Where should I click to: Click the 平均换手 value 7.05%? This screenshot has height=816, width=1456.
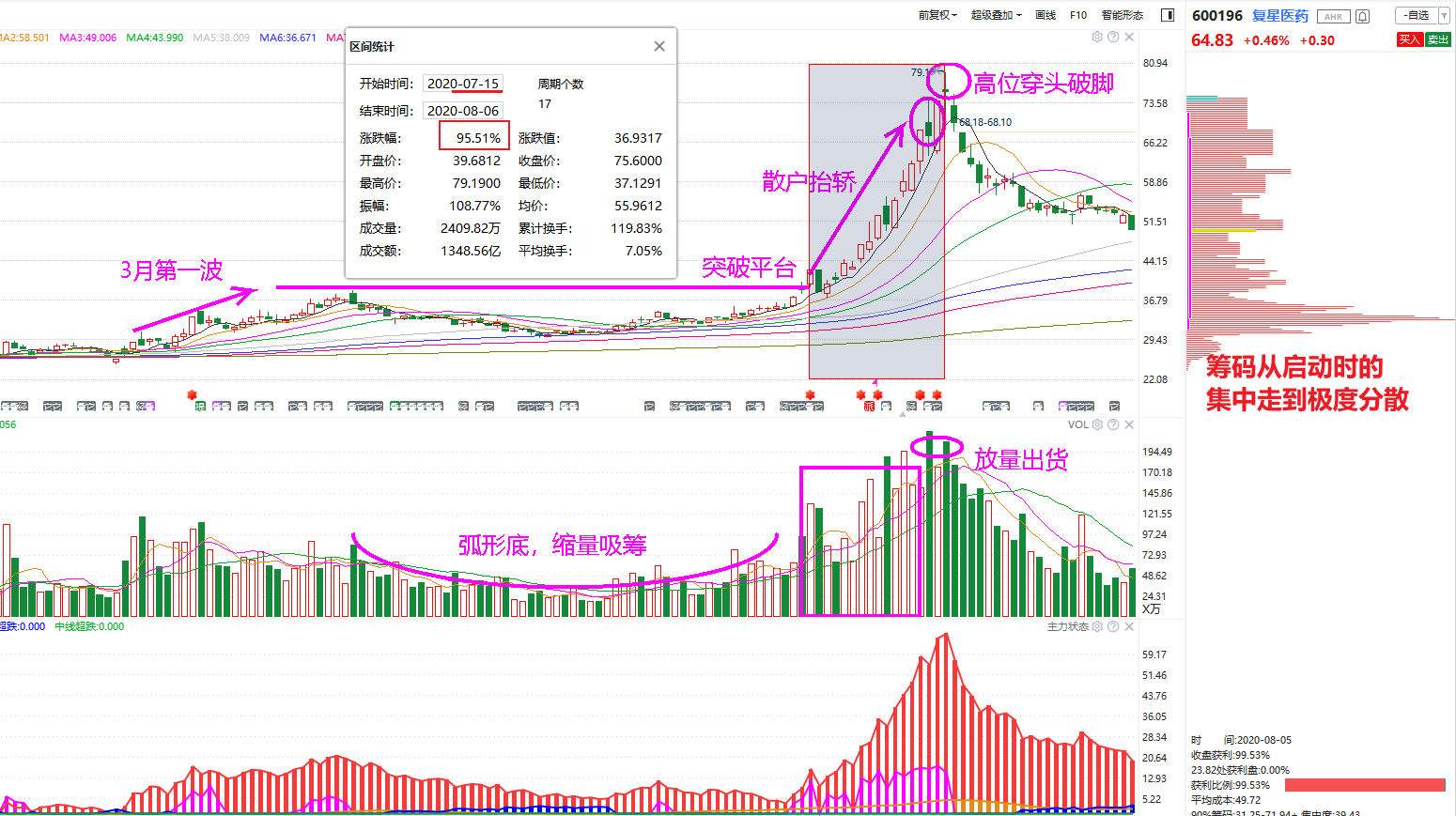(643, 251)
